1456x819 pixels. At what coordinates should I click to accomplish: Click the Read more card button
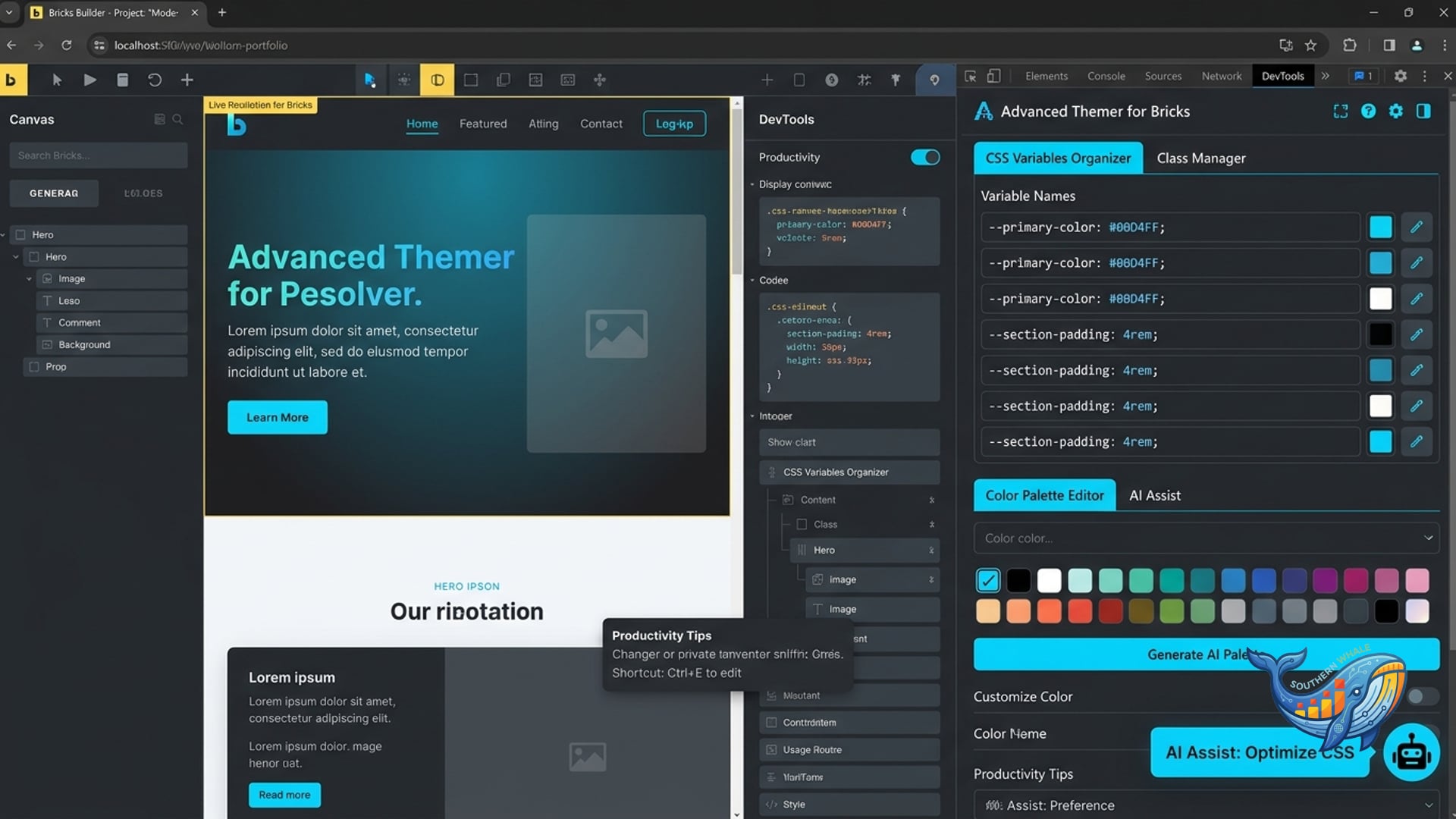tap(284, 795)
